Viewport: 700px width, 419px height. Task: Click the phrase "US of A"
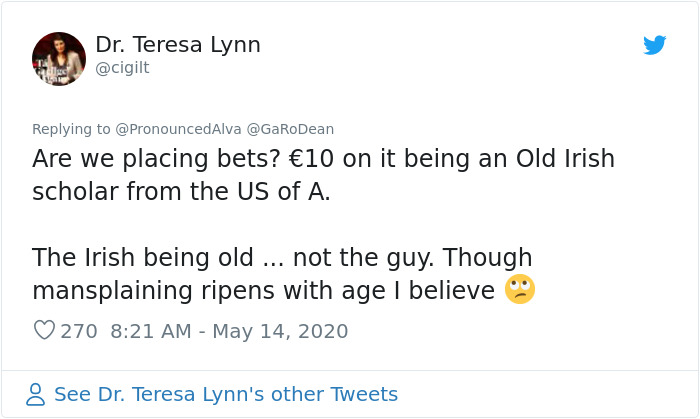click(x=279, y=192)
